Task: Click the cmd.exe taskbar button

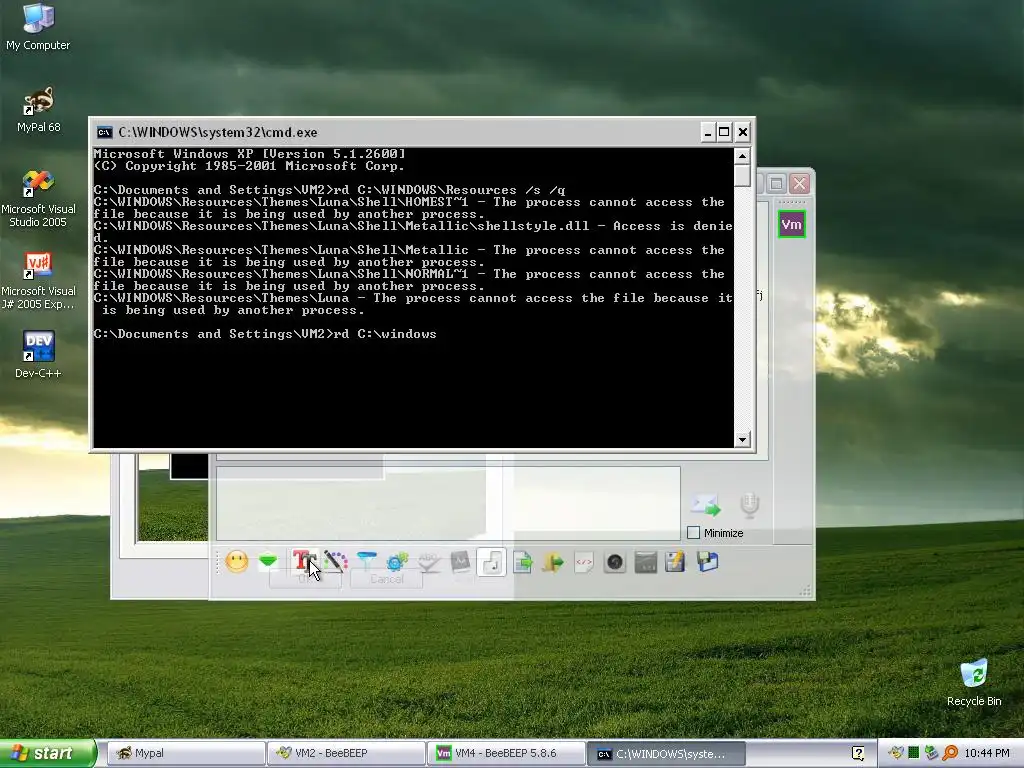Action: (x=666, y=753)
